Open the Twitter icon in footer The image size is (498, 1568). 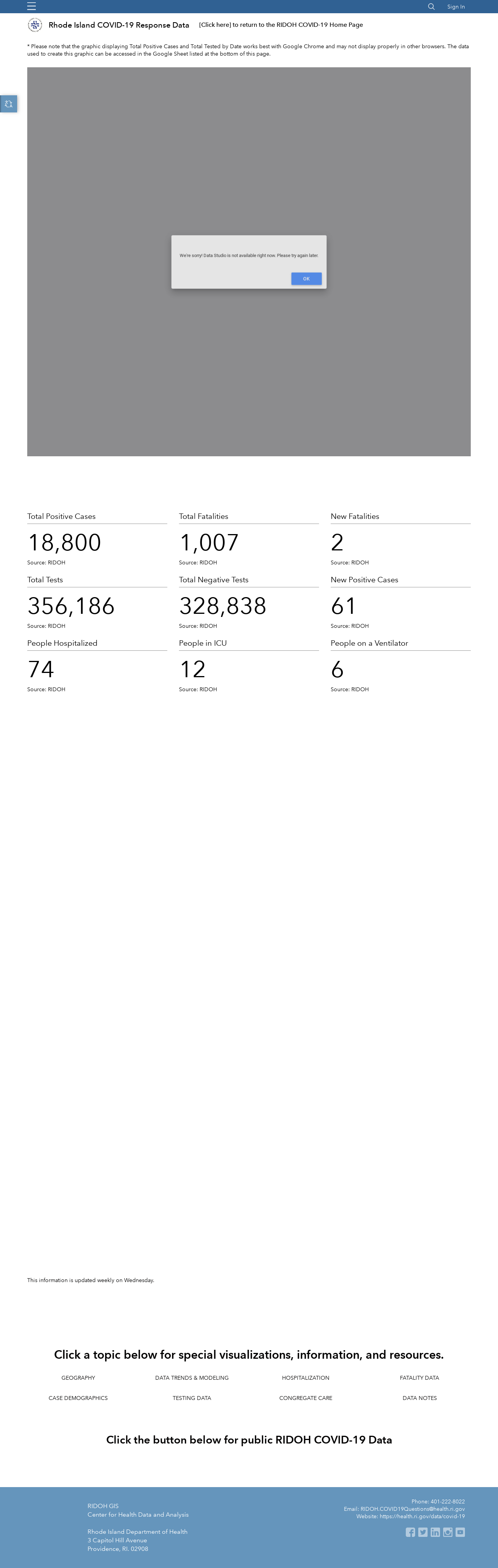pos(423,1532)
